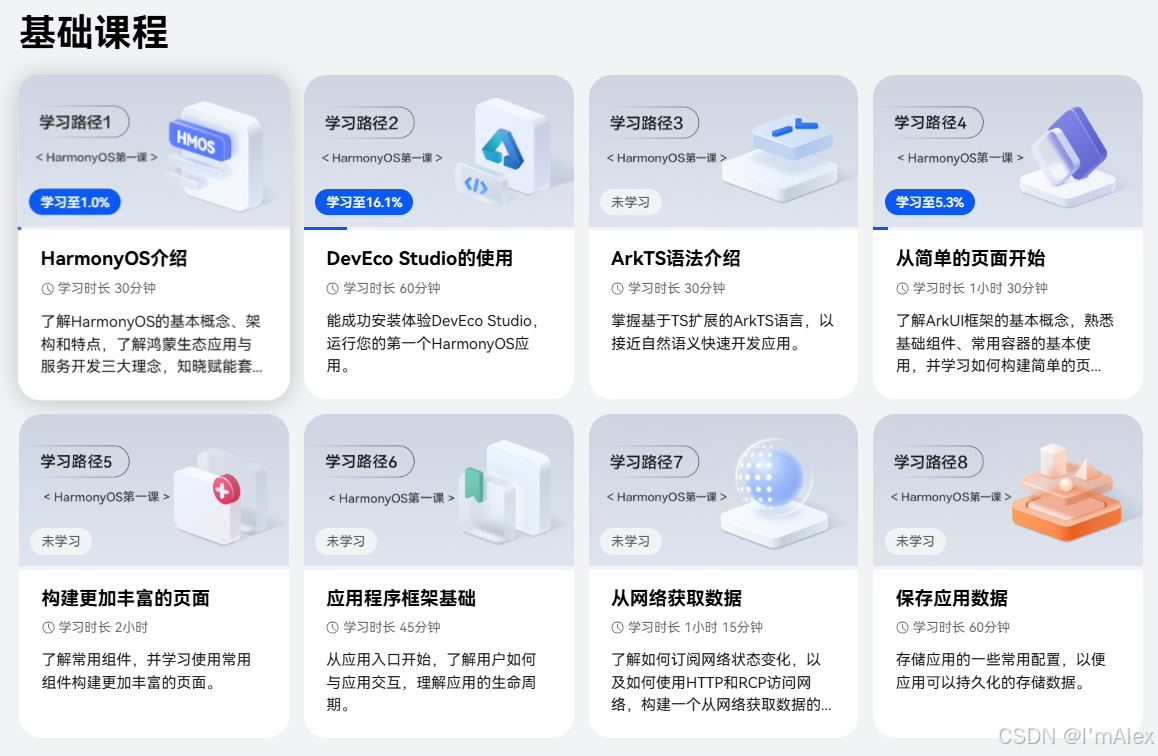Click clock icon beside 1小时 30分钟 duration
The width and height of the screenshot is (1158, 756).
(902, 289)
